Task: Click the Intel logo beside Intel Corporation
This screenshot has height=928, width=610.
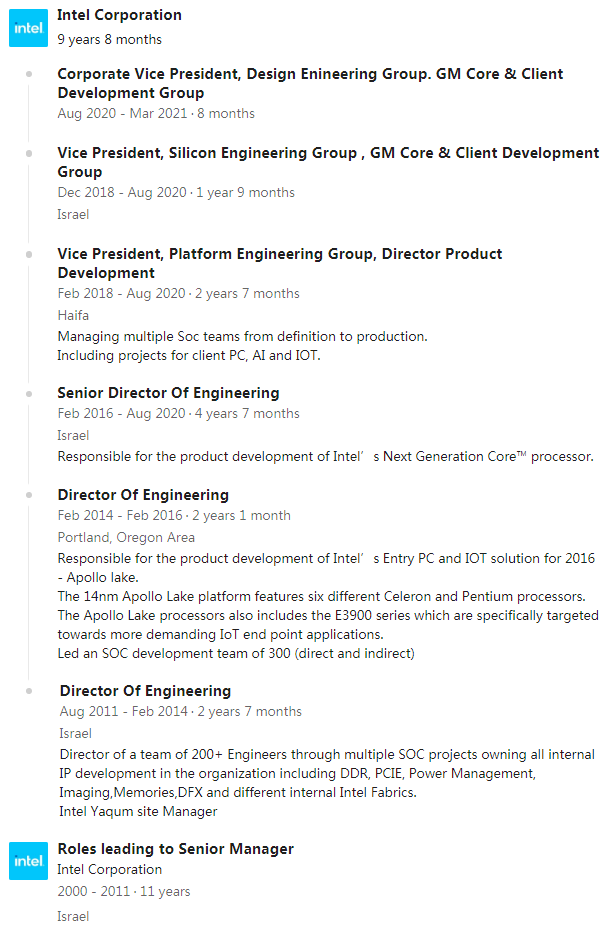Action: 28,27
